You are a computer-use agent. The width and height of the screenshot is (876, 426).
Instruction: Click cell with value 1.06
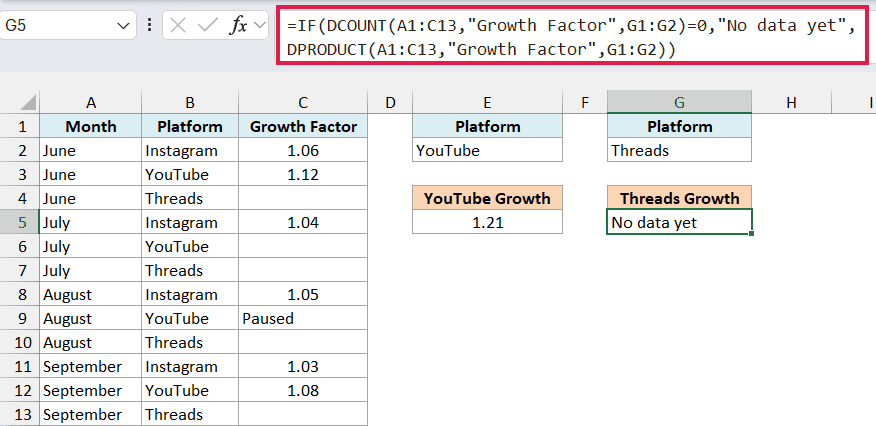(303, 151)
